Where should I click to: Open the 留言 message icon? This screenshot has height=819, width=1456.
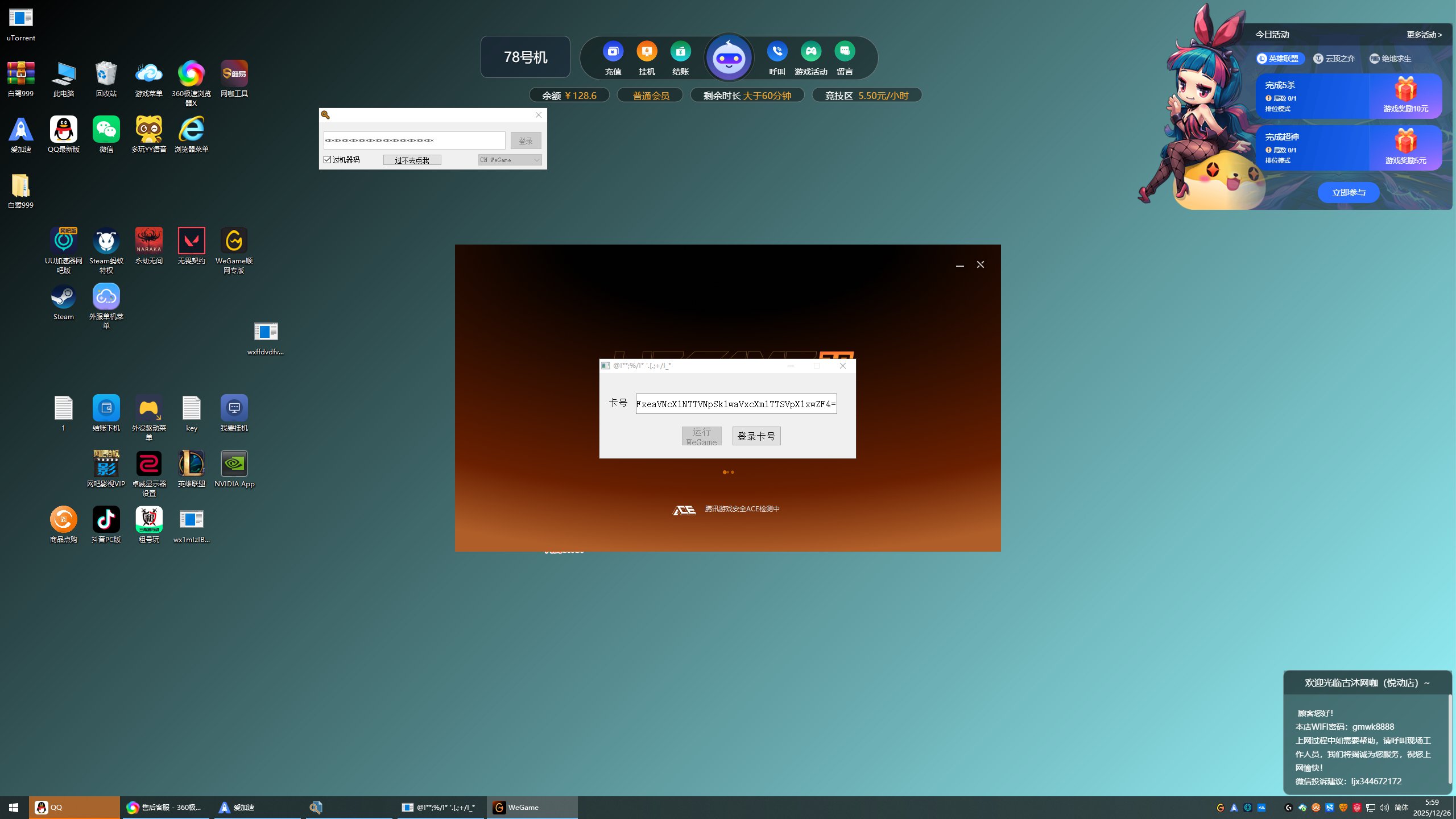(x=845, y=52)
